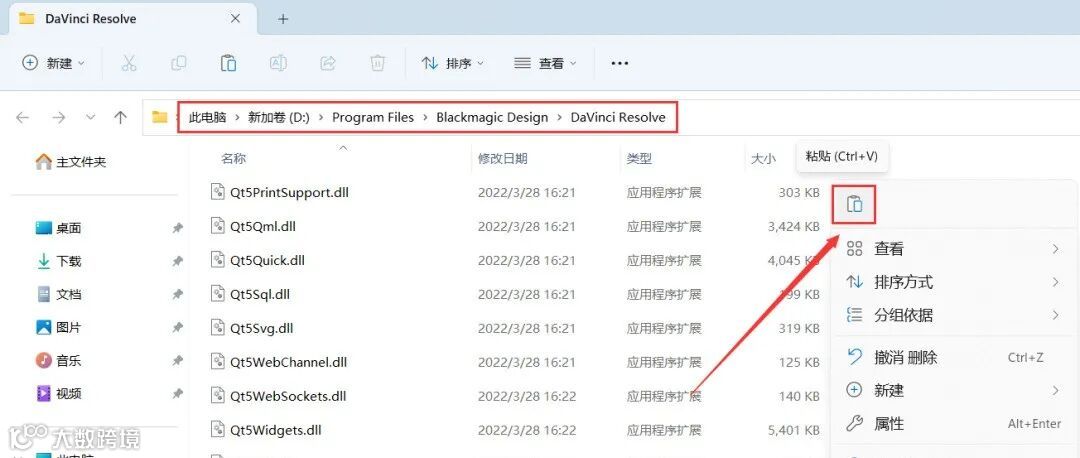Click Program Files breadcrumb
The image size is (1080, 458).
point(373,118)
